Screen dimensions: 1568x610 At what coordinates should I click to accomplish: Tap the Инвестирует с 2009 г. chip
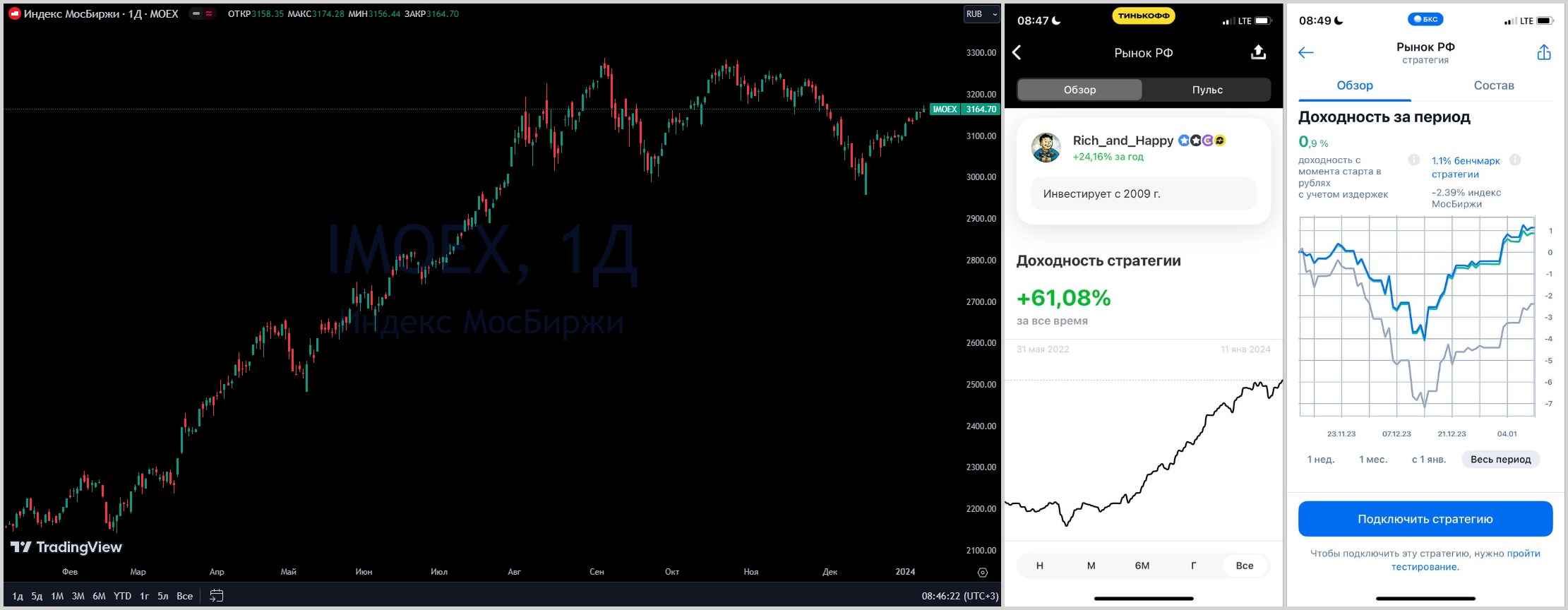click(x=1144, y=193)
